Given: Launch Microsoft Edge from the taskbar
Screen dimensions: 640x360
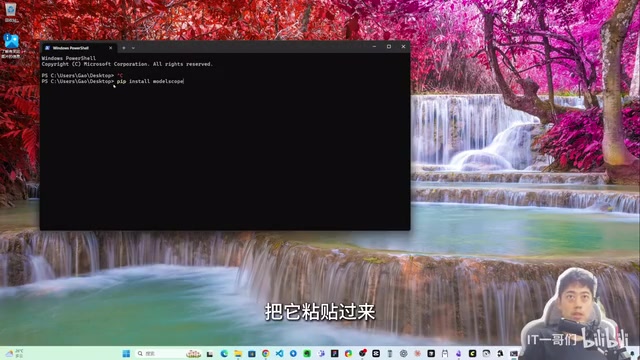Looking at the screenshot, I should coord(224,353).
